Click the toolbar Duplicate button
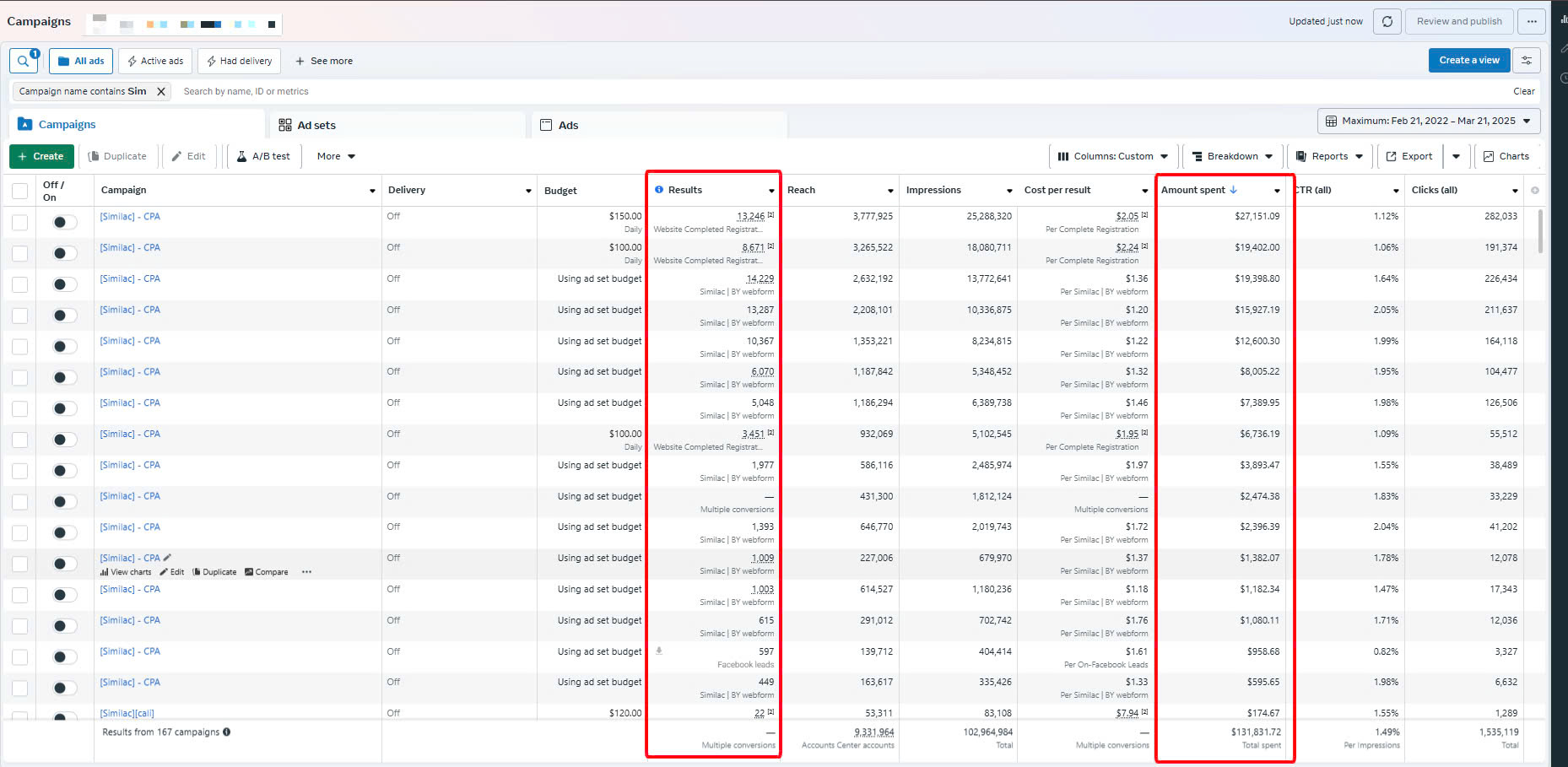The image size is (1568, 767). click(x=117, y=156)
